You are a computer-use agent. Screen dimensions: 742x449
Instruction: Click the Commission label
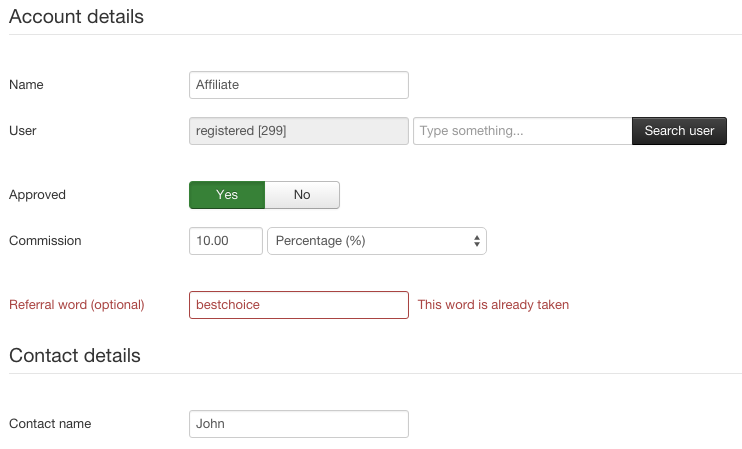[x=45, y=240]
